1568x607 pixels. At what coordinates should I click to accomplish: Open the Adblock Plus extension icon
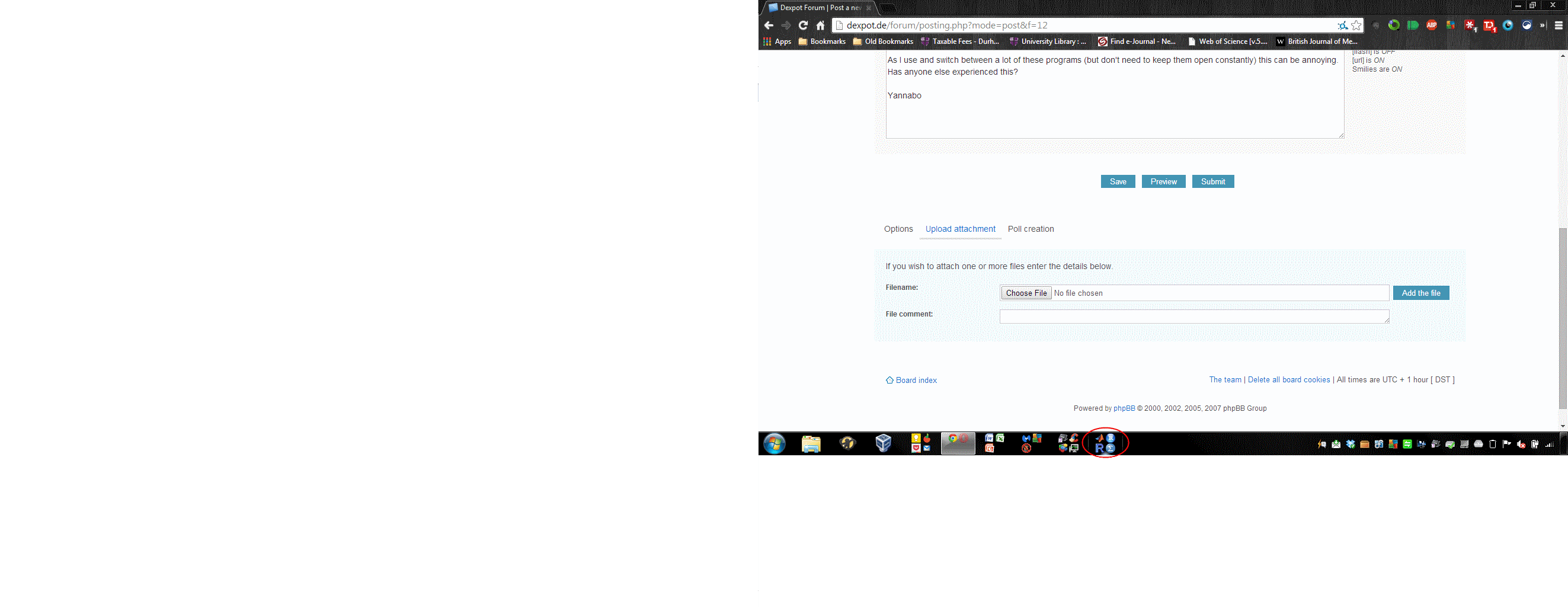tap(1432, 25)
